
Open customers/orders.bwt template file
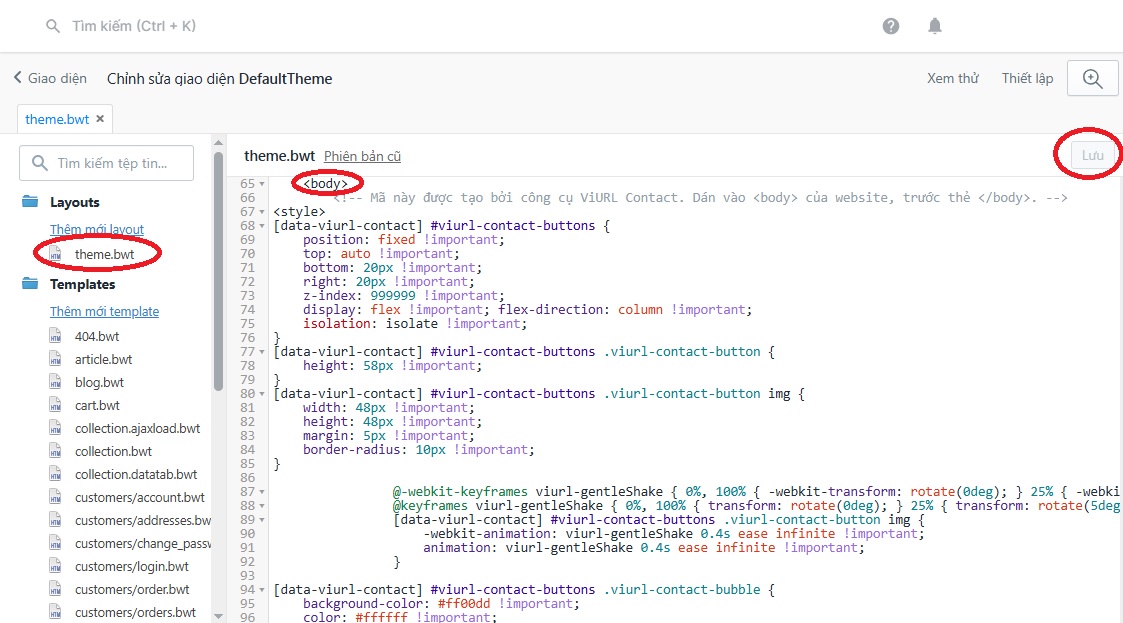pos(135,612)
